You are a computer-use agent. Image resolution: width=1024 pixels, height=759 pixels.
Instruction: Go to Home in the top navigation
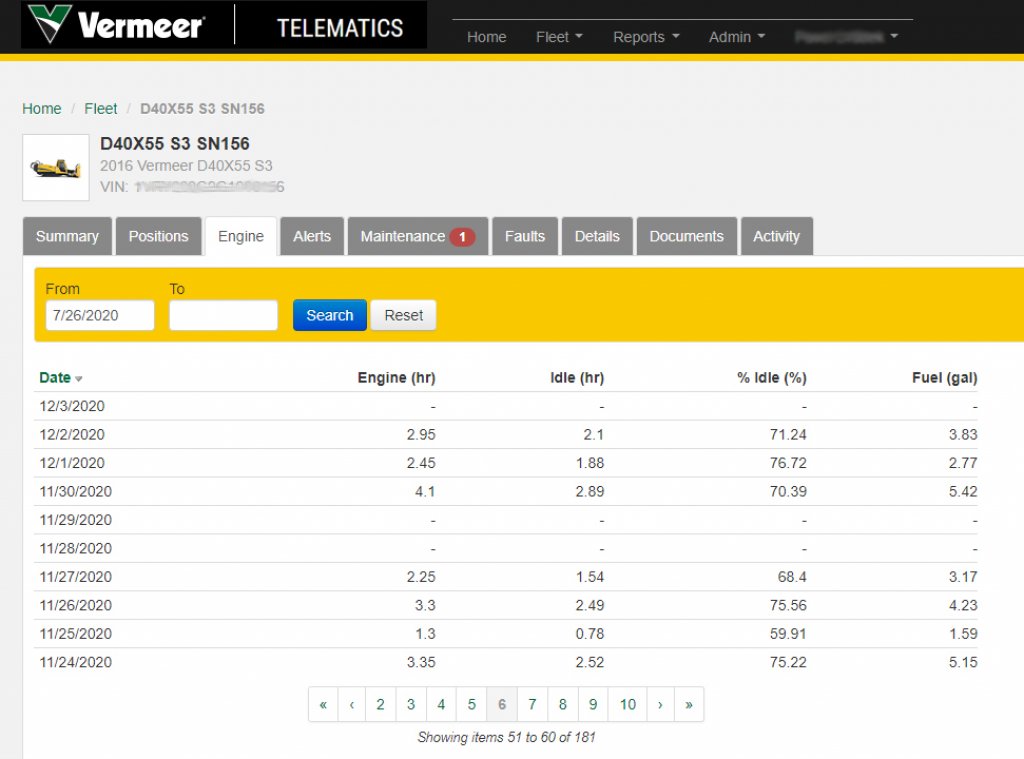click(x=487, y=37)
